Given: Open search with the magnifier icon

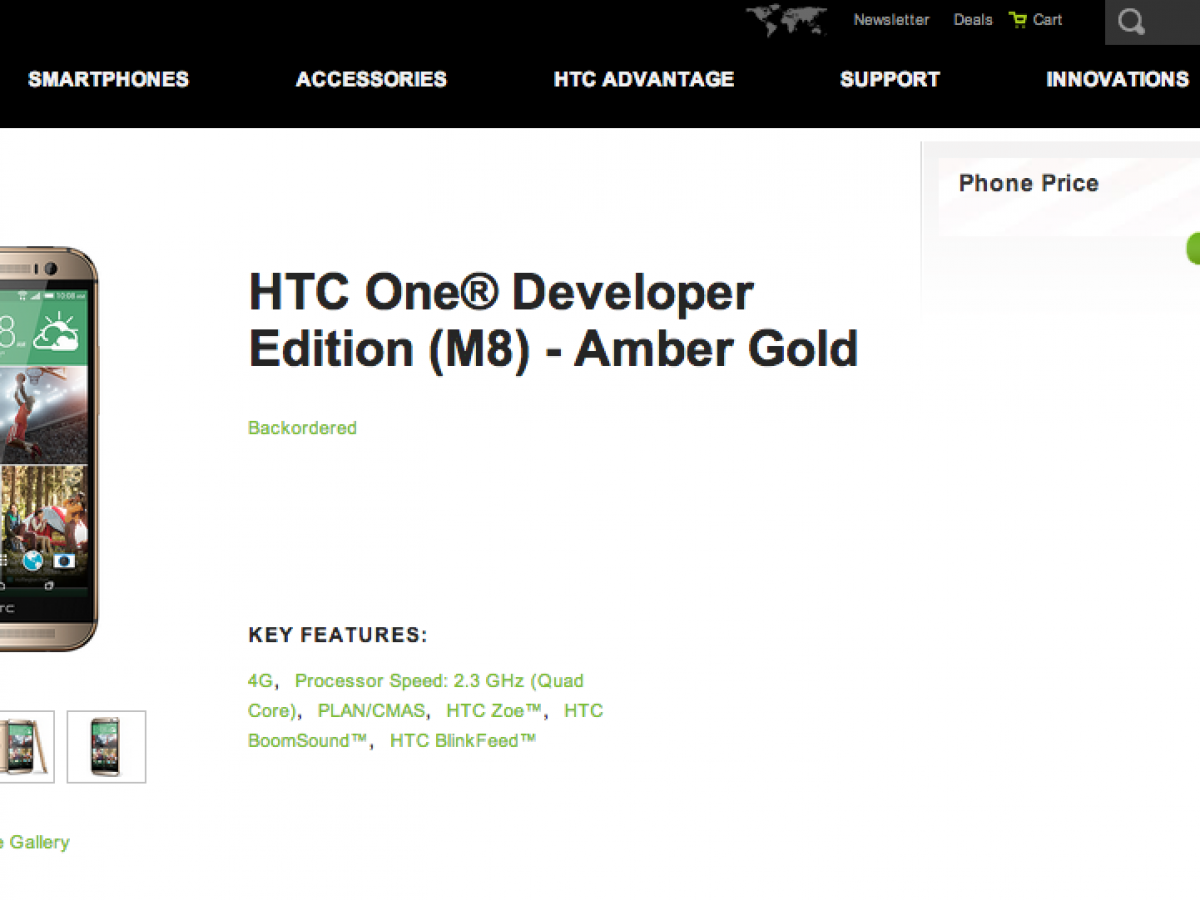Looking at the screenshot, I should pyautogui.click(x=1132, y=22).
